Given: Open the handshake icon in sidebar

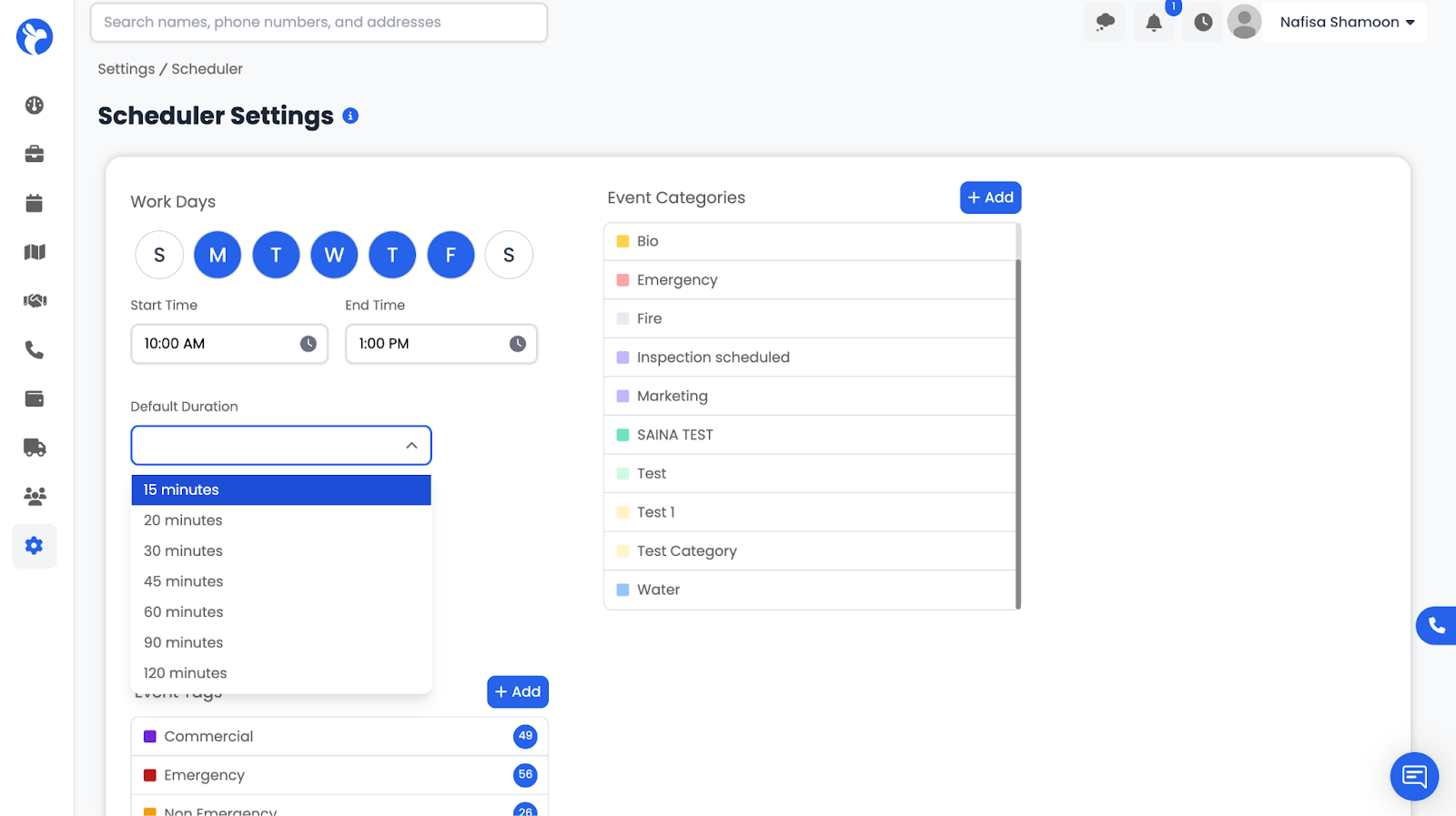Looking at the screenshot, I should click(x=35, y=300).
